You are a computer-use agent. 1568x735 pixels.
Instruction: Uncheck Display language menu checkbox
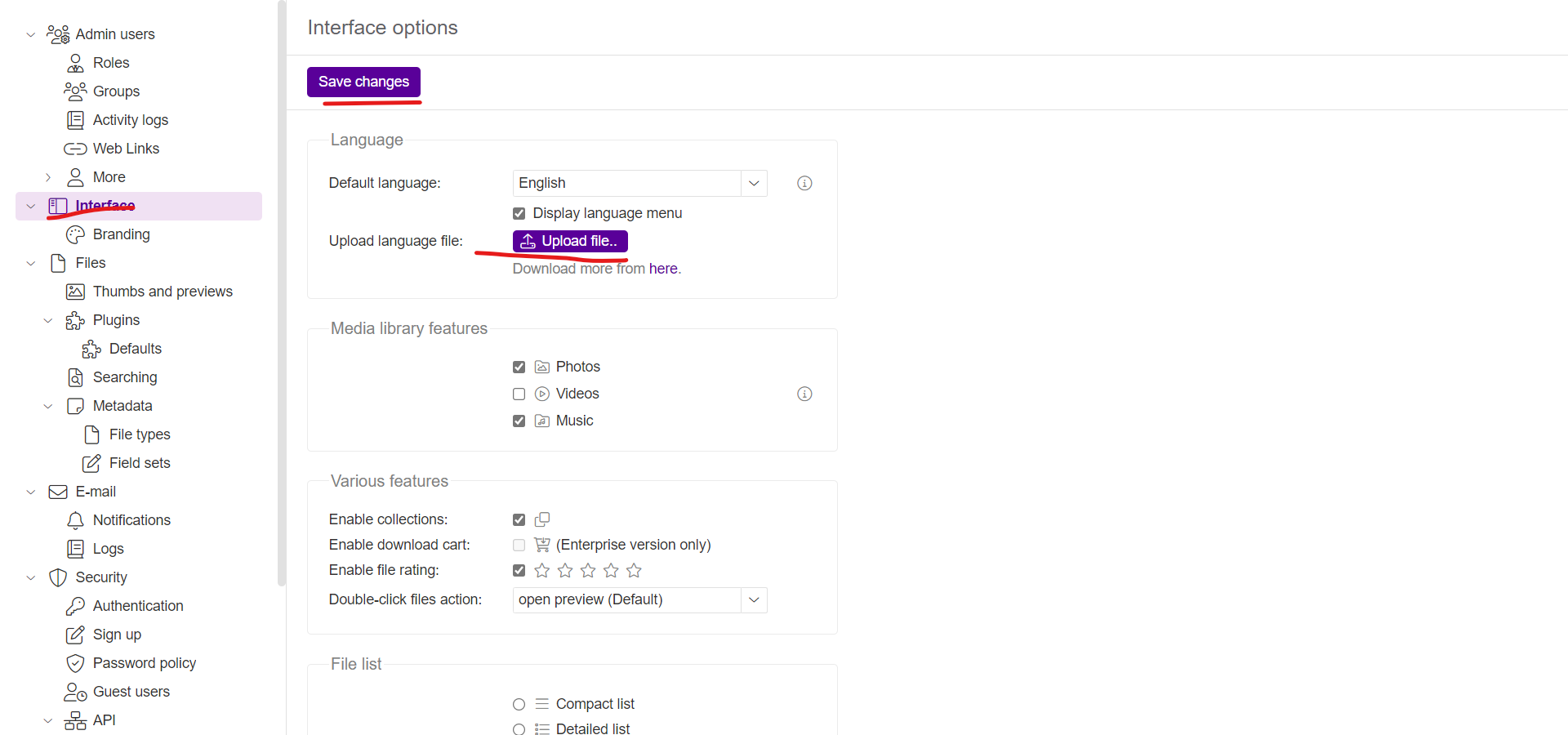coord(519,213)
